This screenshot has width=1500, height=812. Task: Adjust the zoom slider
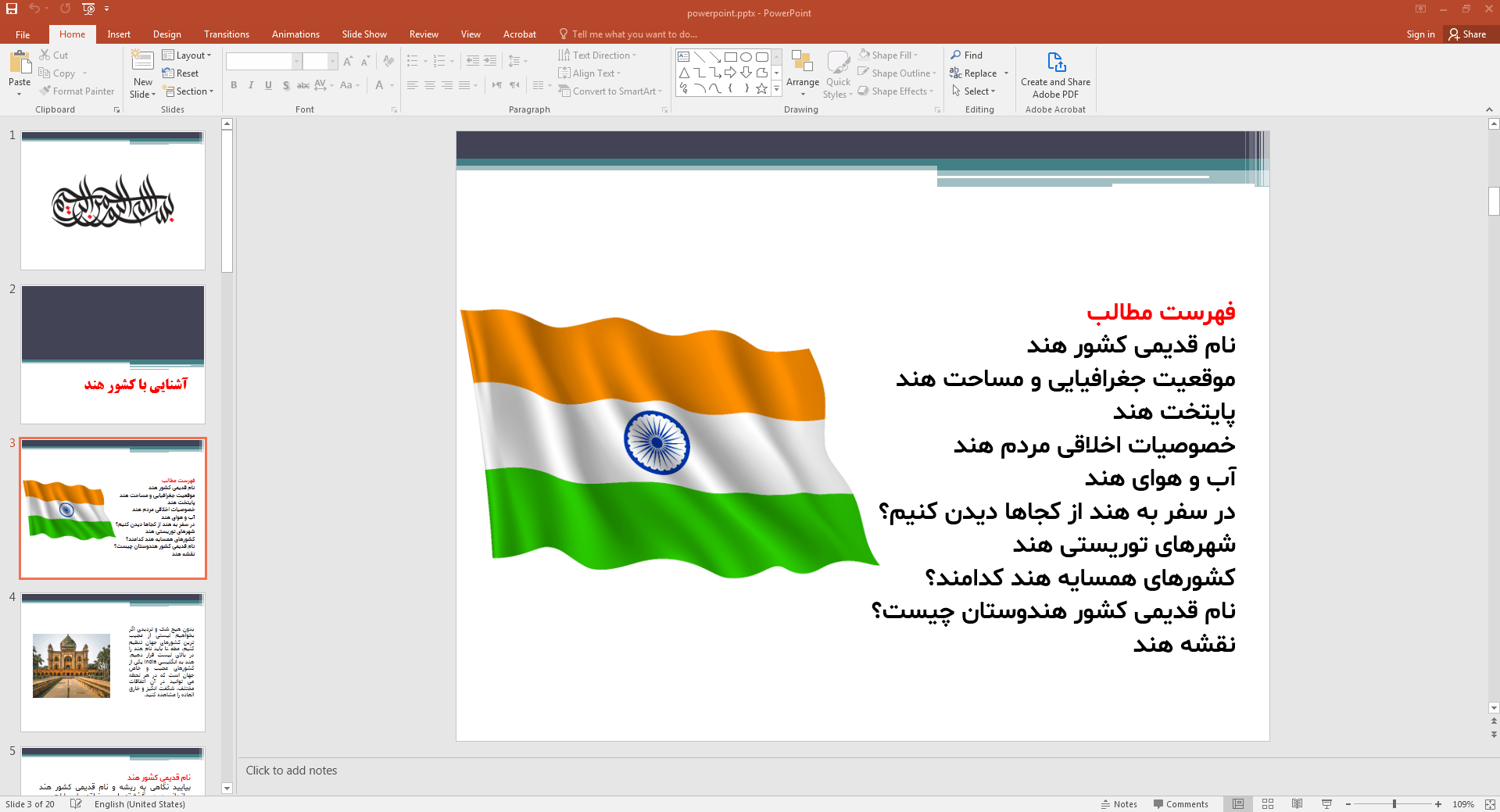point(1394,803)
